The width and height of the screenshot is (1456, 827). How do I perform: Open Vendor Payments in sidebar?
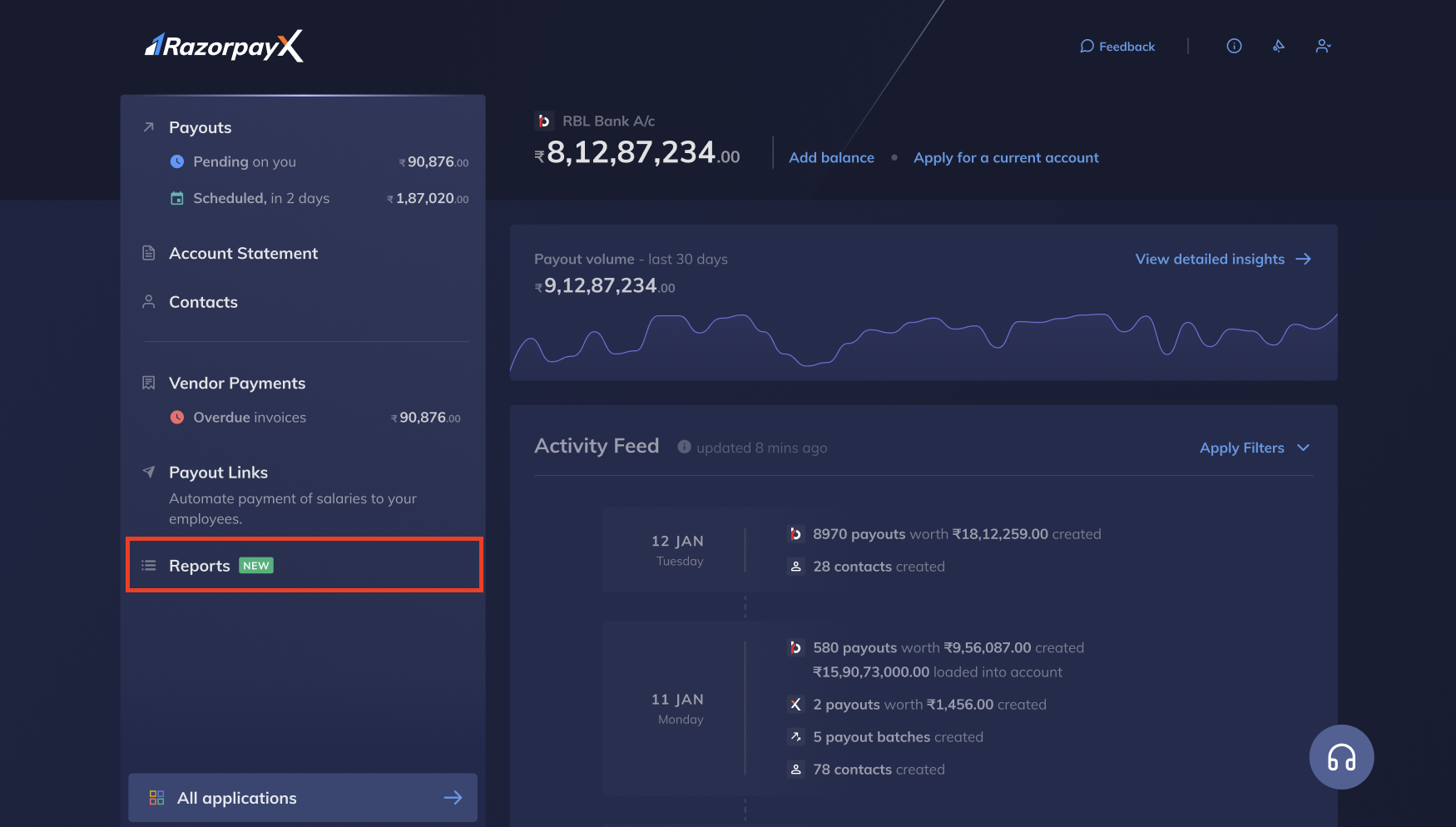point(237,383)
